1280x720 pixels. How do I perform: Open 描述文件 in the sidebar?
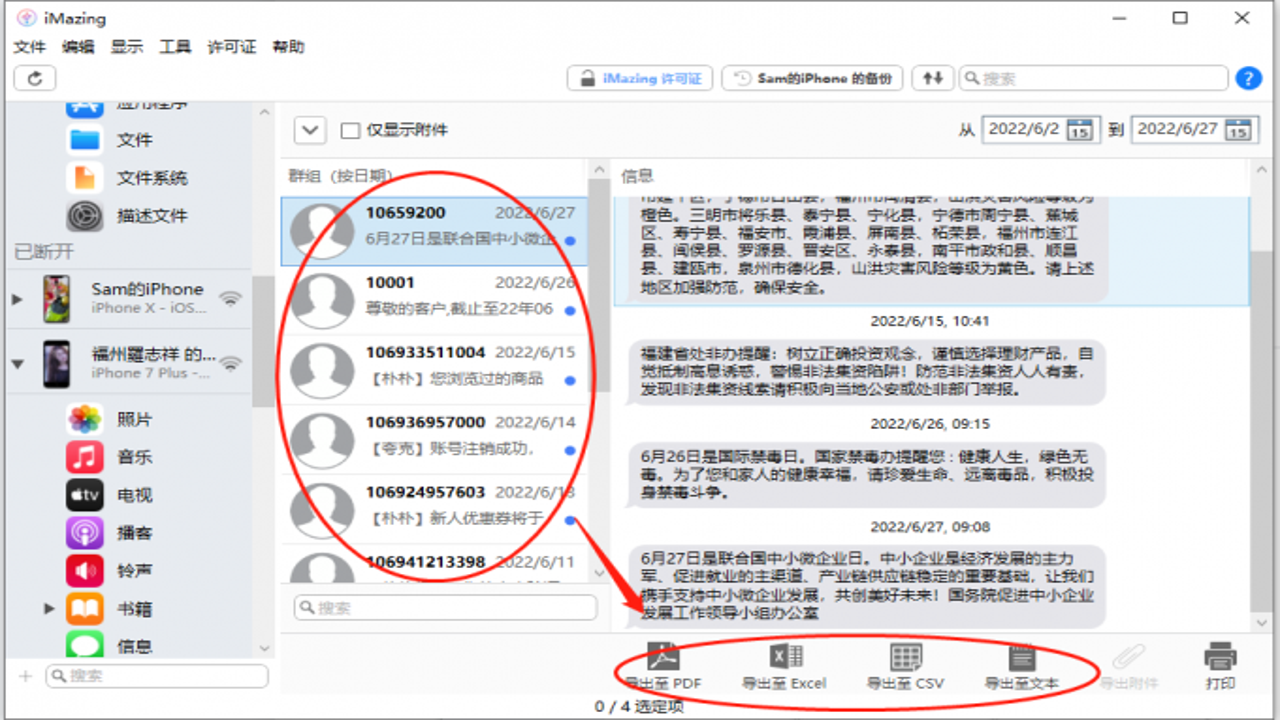152,216
